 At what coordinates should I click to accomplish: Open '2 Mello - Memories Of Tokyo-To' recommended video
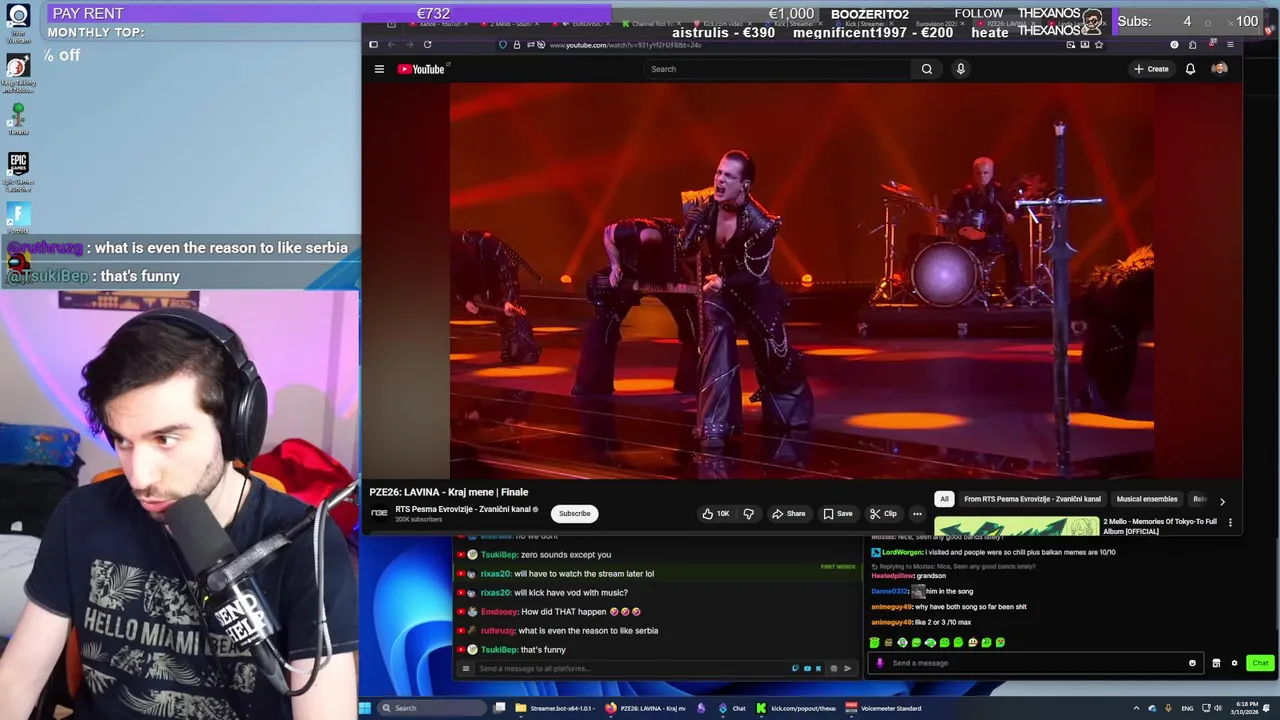[1160, 526]
